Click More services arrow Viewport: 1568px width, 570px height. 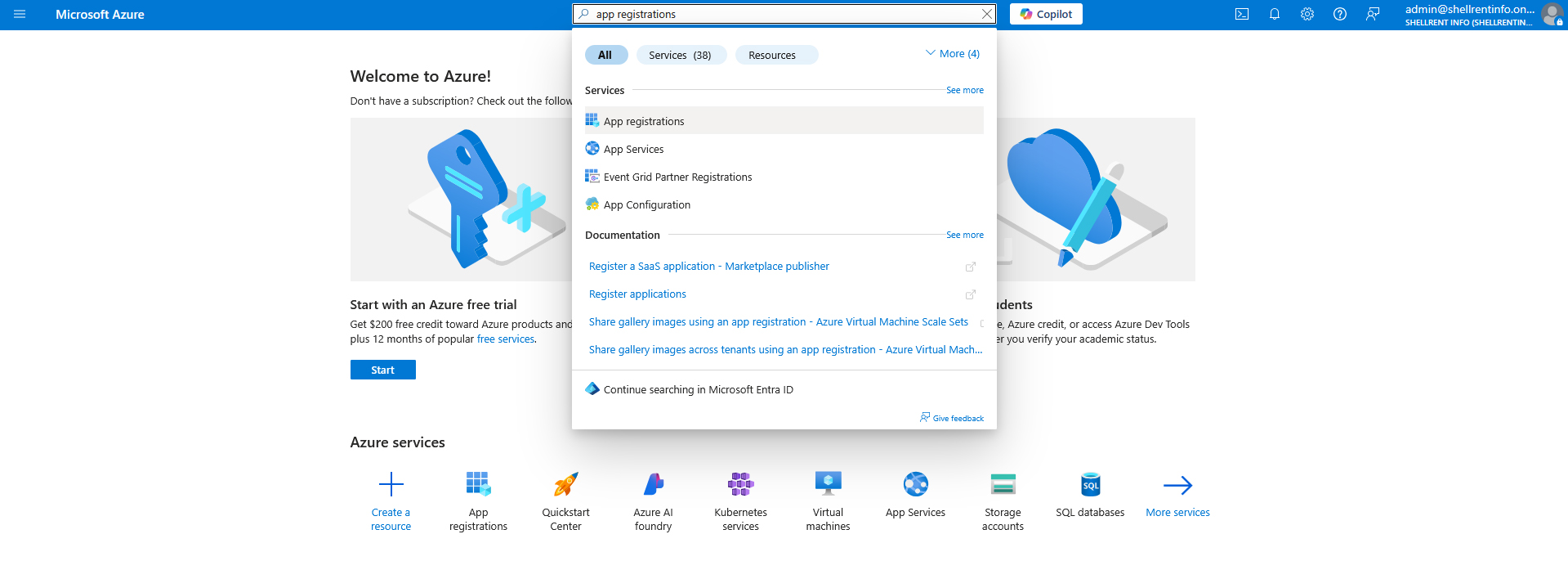pos(1177,485)
